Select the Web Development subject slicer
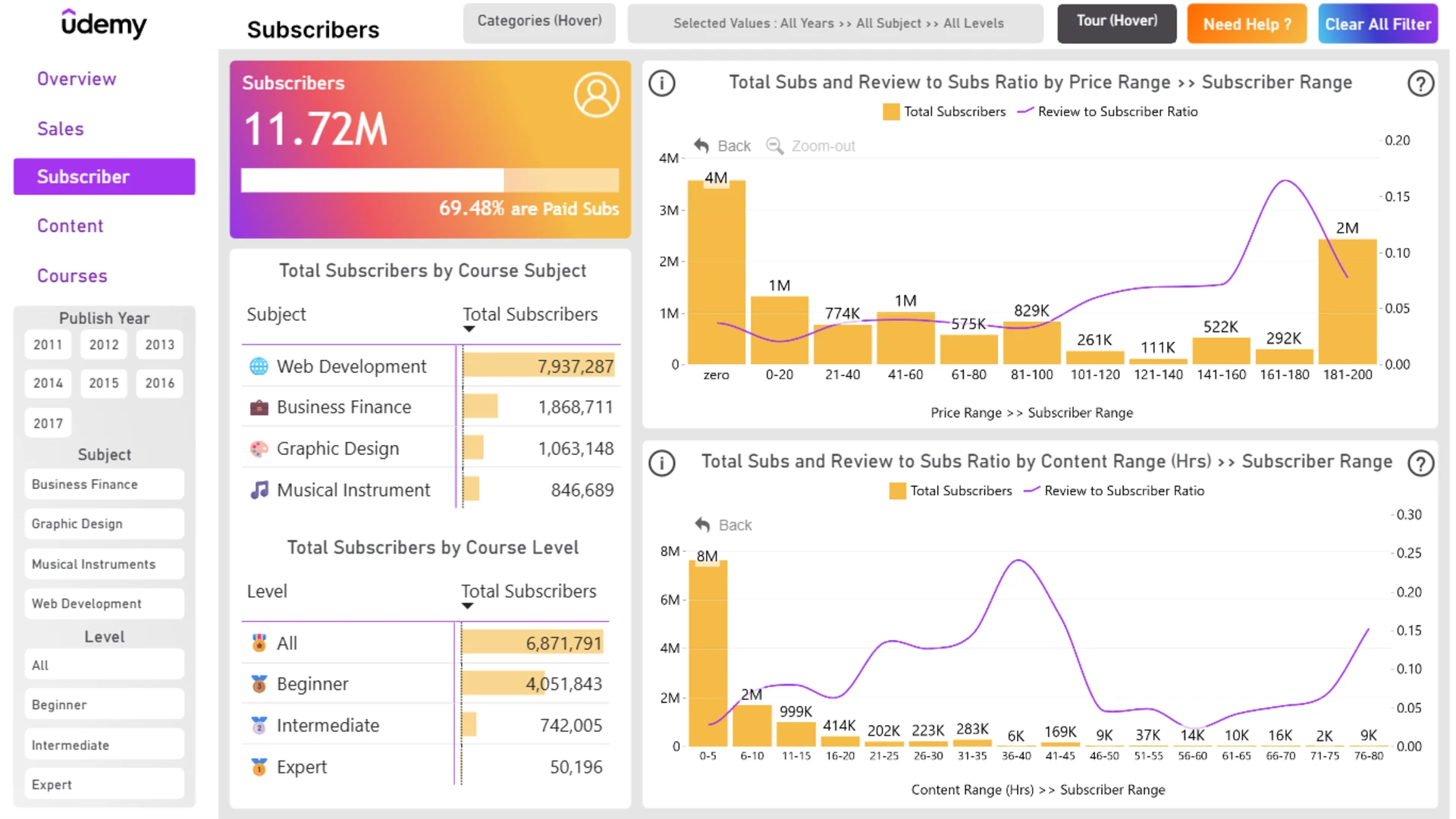The width and height of the screenshot is (1456, 819). pos(104,604)
